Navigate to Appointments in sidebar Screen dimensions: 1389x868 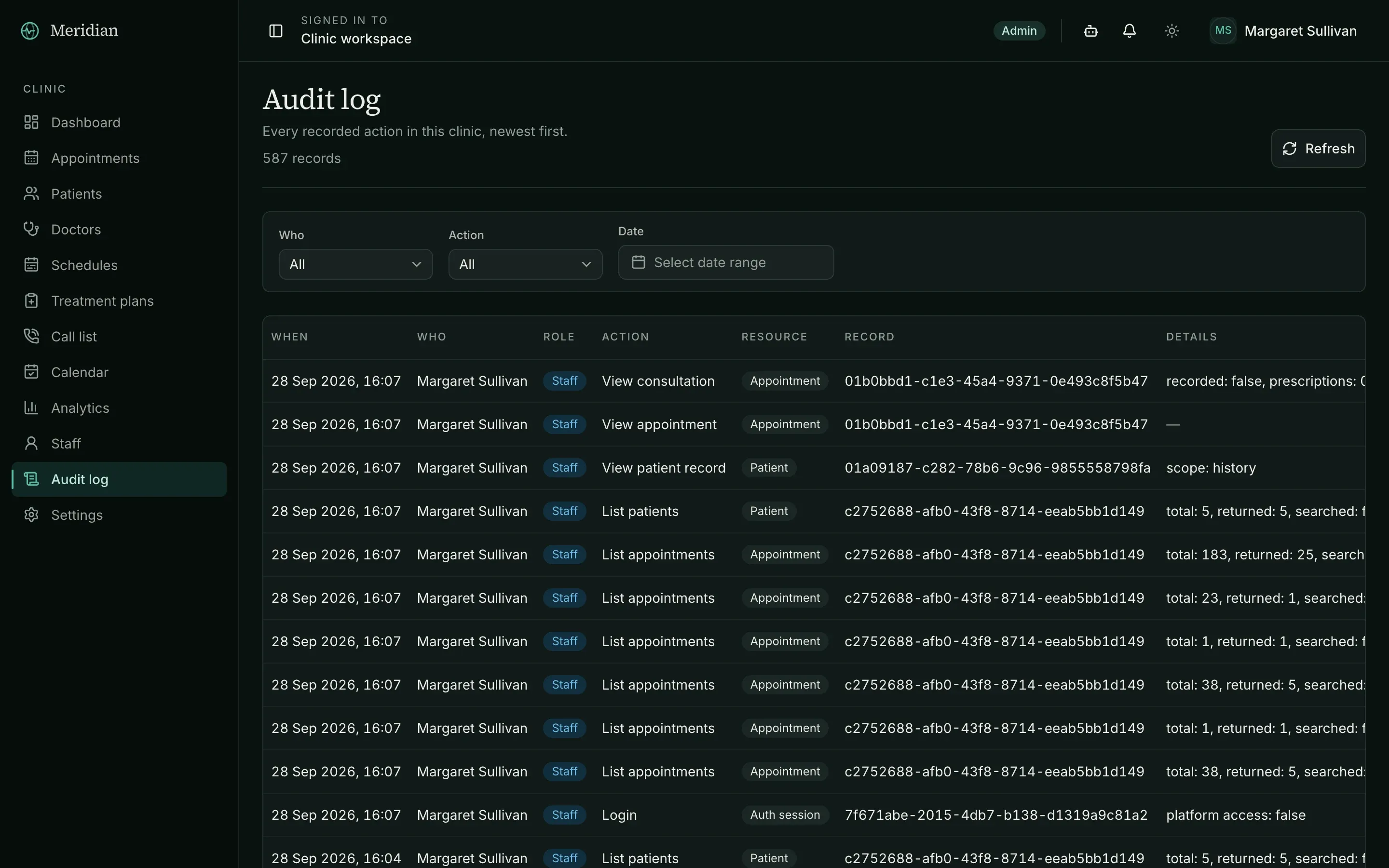119,158
